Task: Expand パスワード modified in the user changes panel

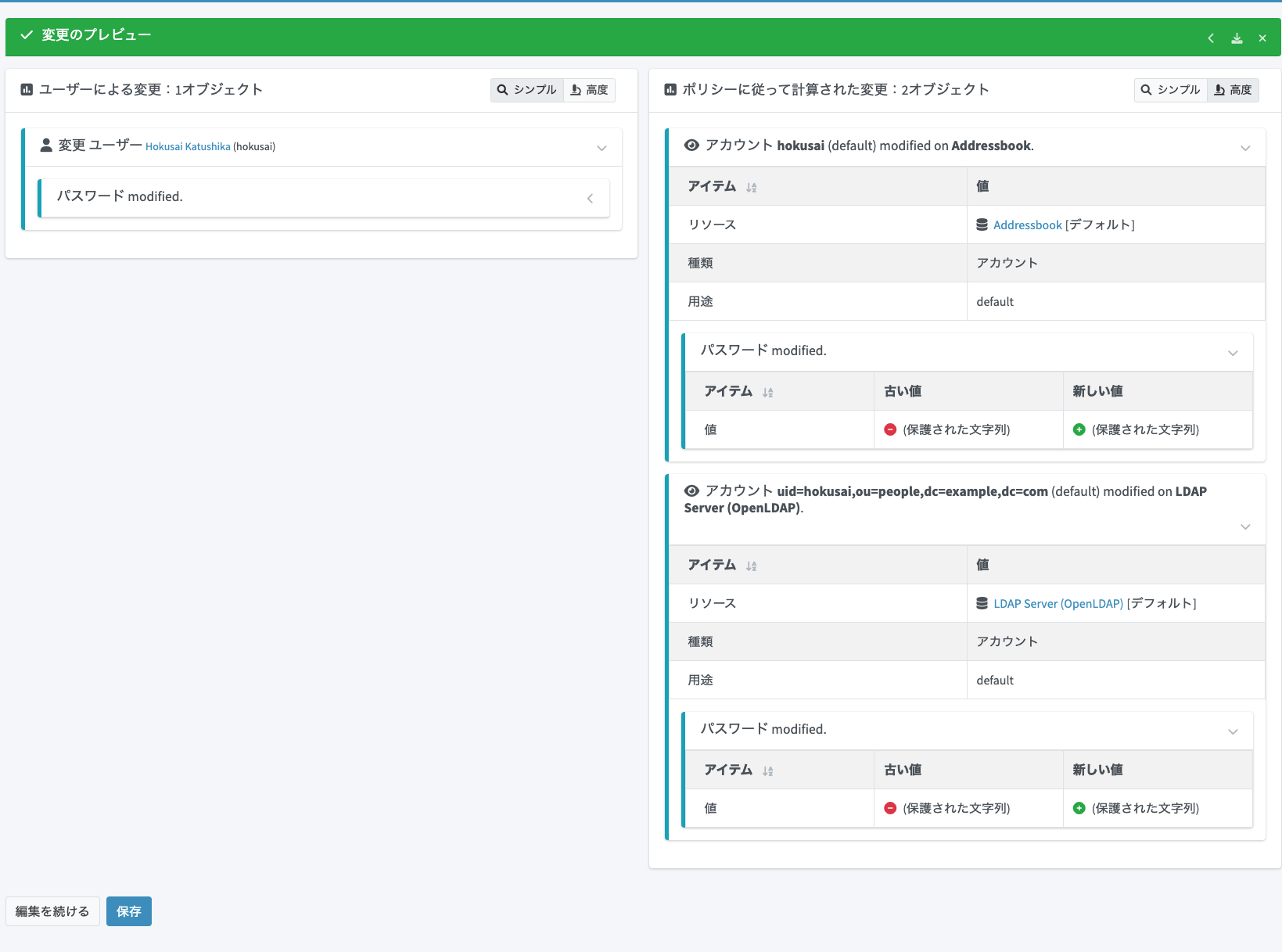Action: tap(591, 199)
